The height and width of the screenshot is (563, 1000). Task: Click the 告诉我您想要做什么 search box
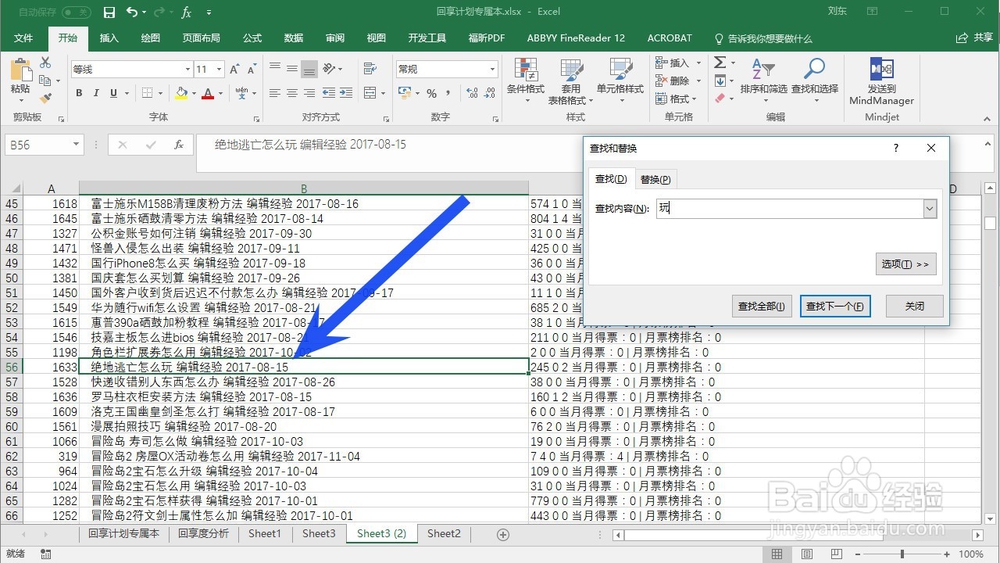coord(764,38)
